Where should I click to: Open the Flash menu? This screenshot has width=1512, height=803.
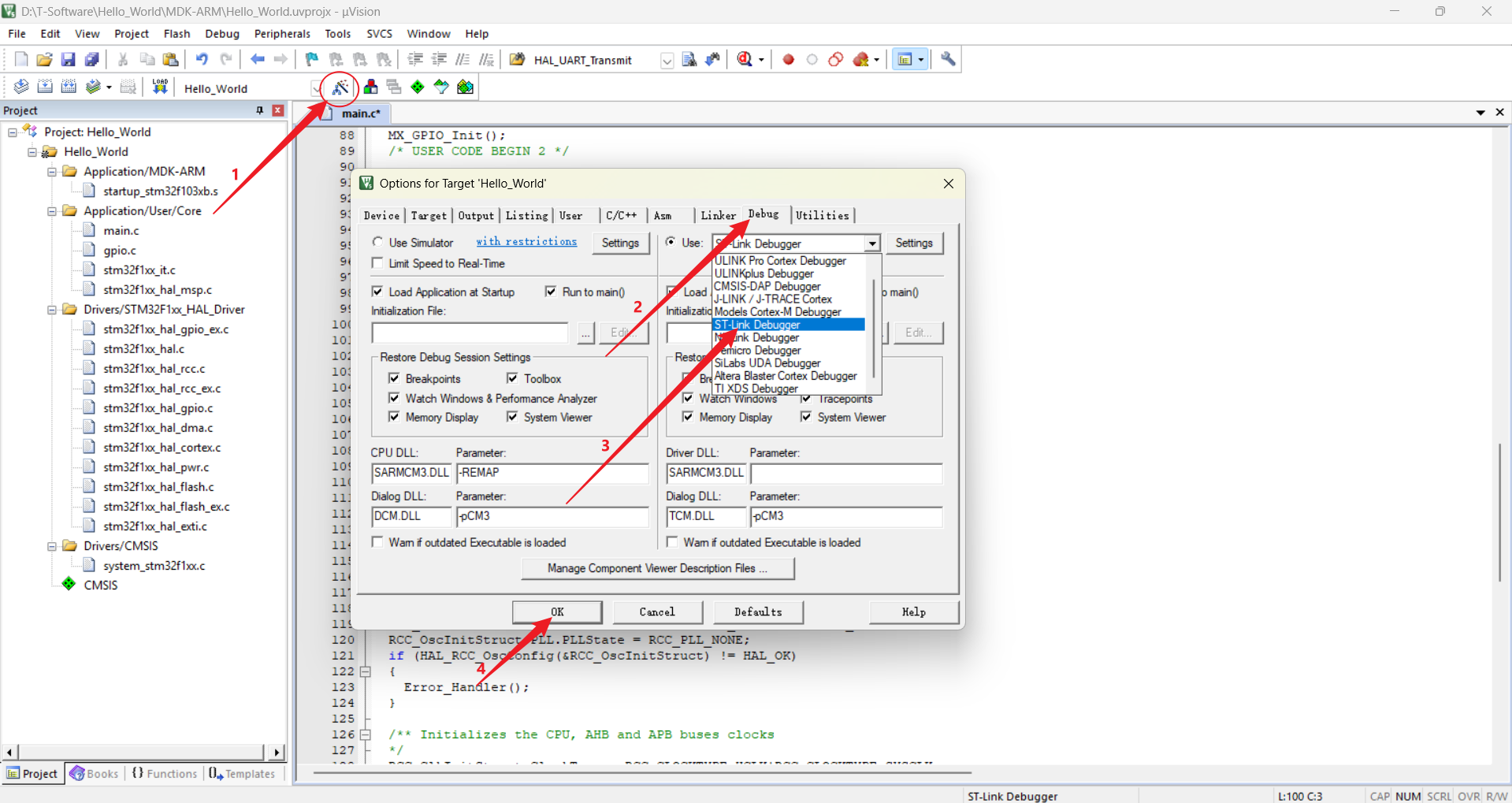[x=176, y=34]
